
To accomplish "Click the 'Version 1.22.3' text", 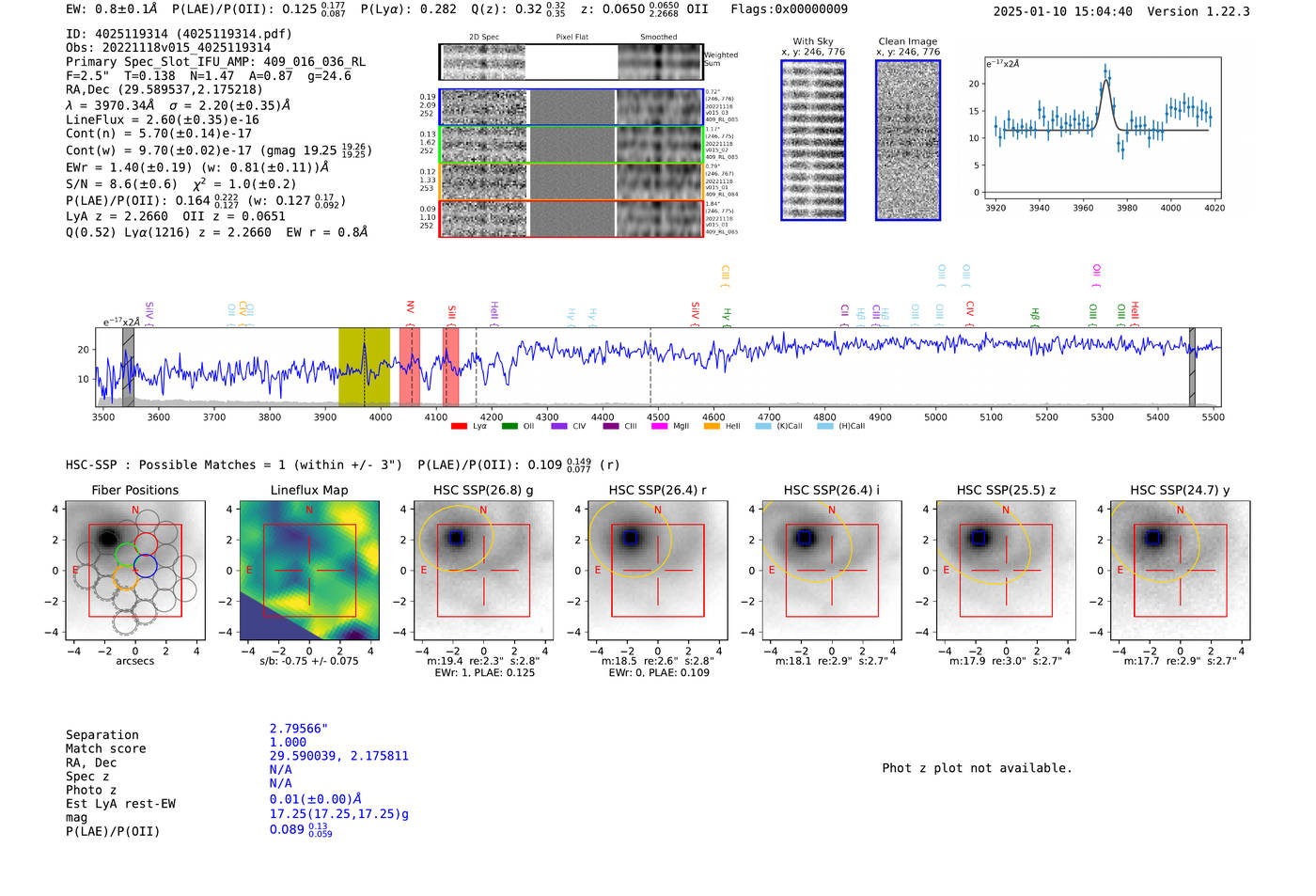I will (x=1199, y=11).
